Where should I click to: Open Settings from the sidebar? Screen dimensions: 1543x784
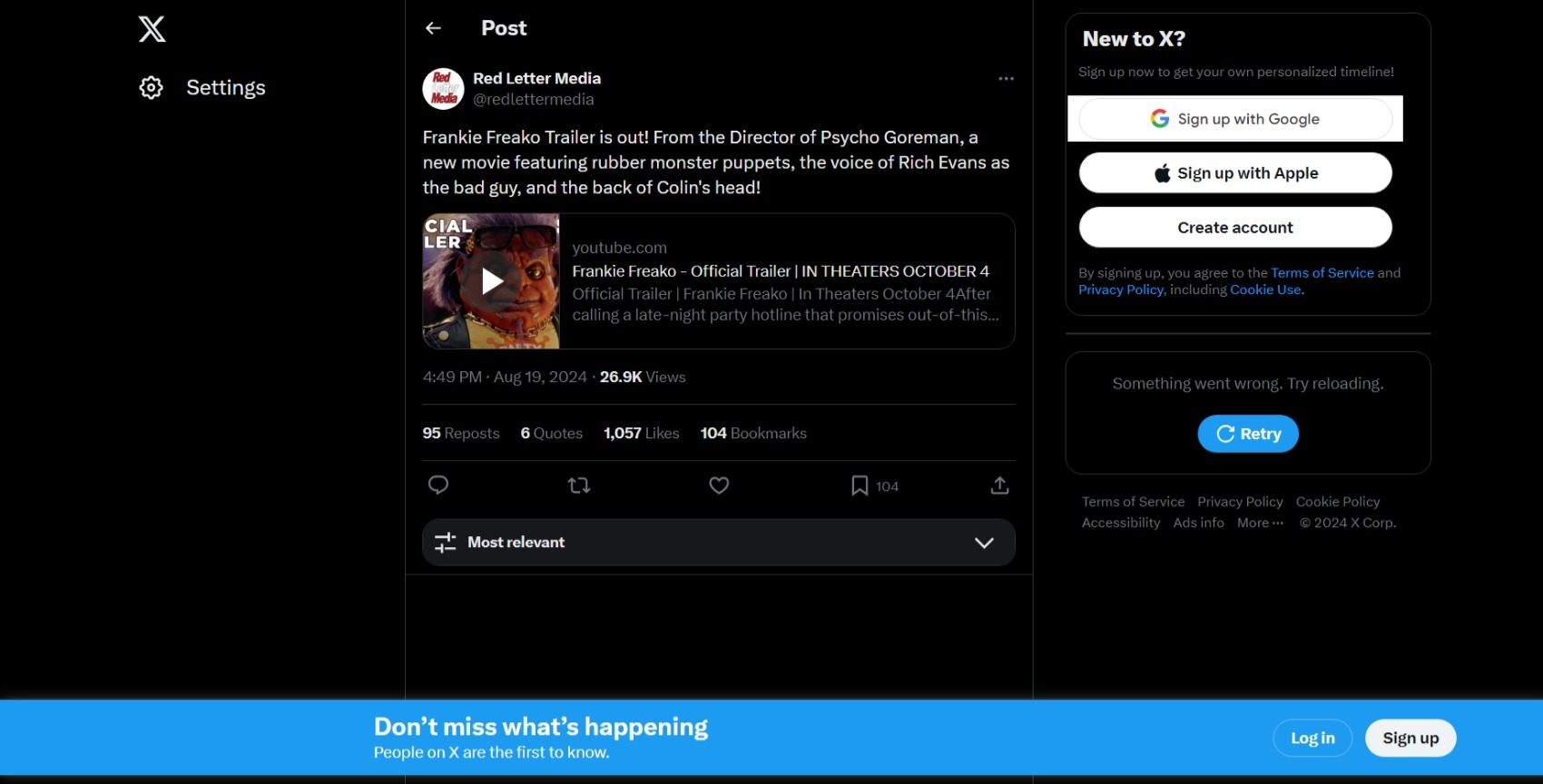[201, 88]
